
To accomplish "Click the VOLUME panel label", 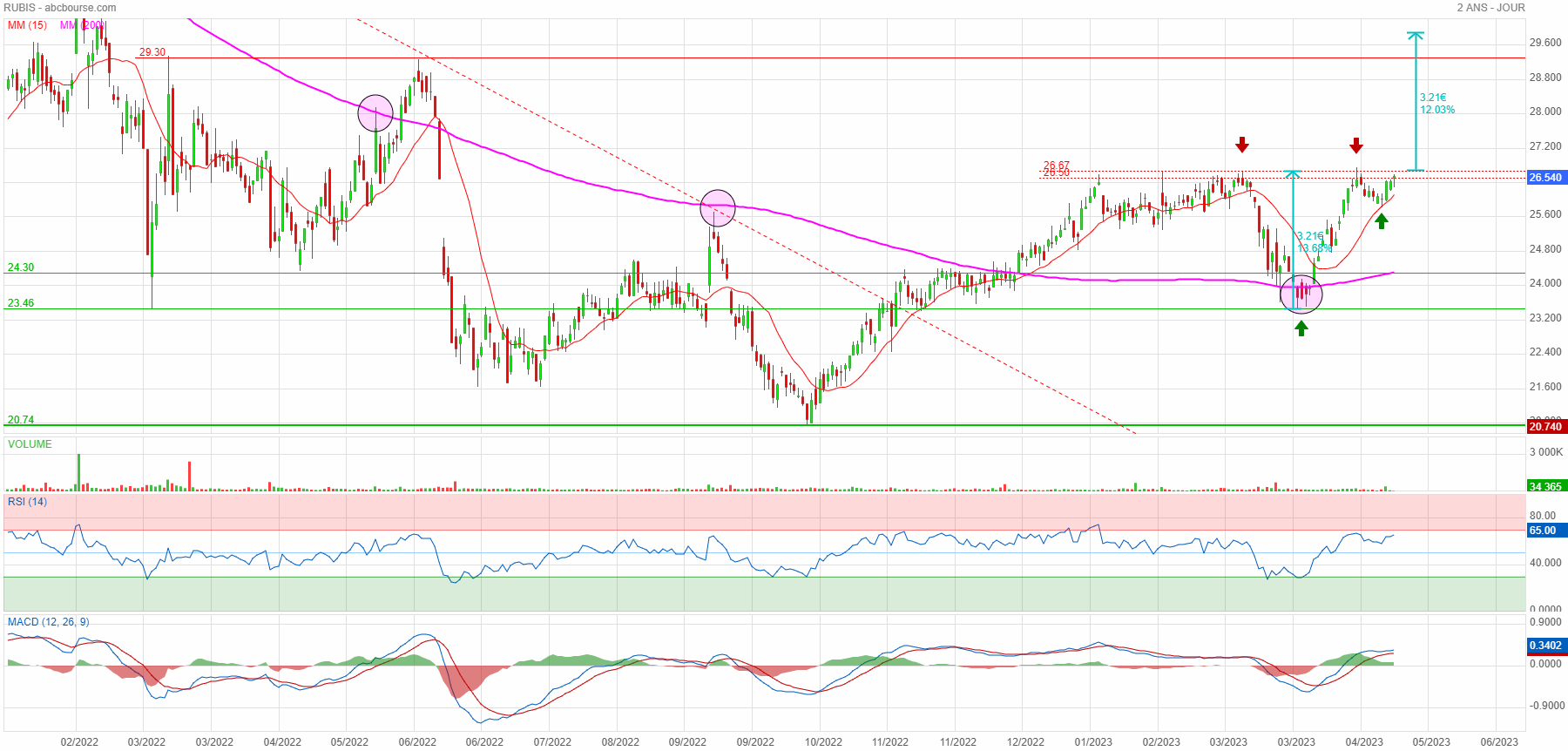I will [x=30, y=444].
